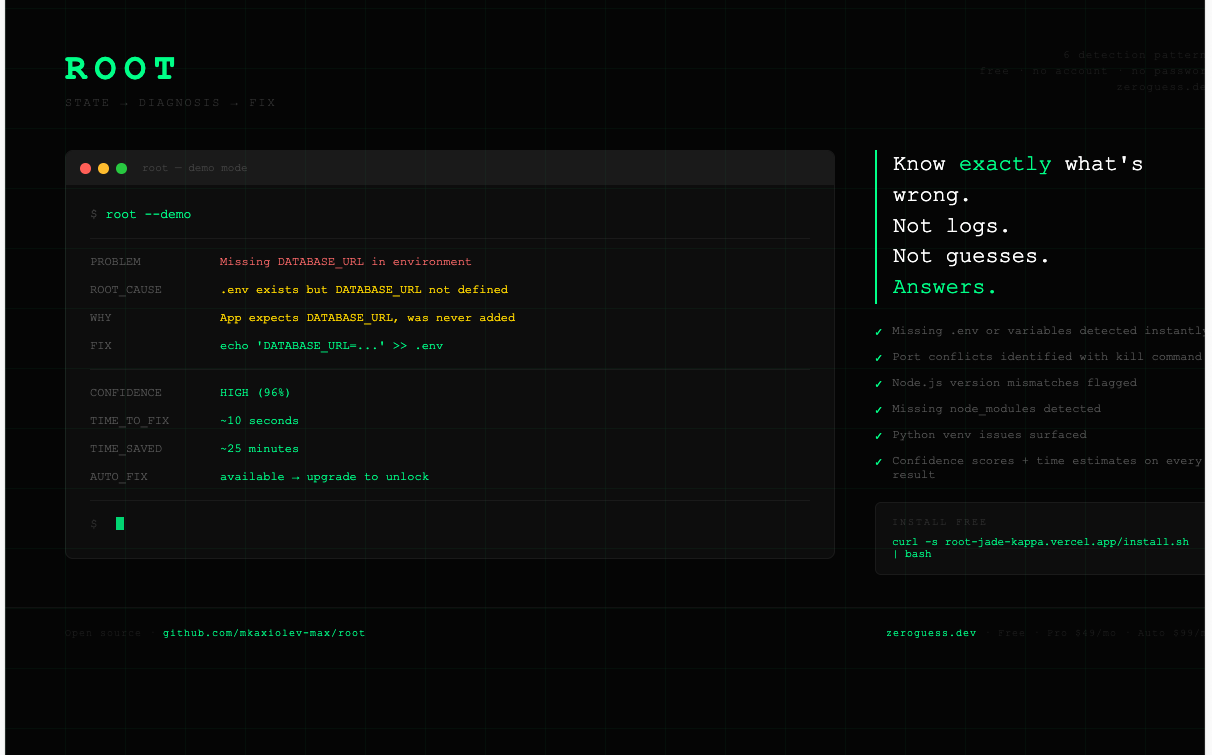The height and width of the screenshot is (755, 1212).
Task: Click the ROOT logo heading
Action: (121, 69)
